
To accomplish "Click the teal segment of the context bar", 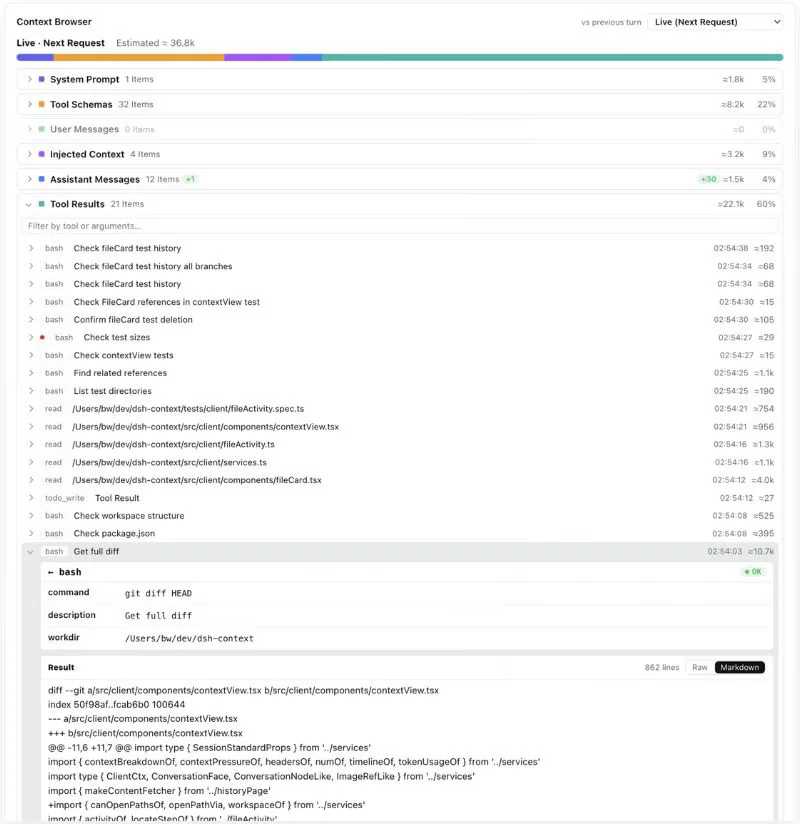I will [552, 58].
